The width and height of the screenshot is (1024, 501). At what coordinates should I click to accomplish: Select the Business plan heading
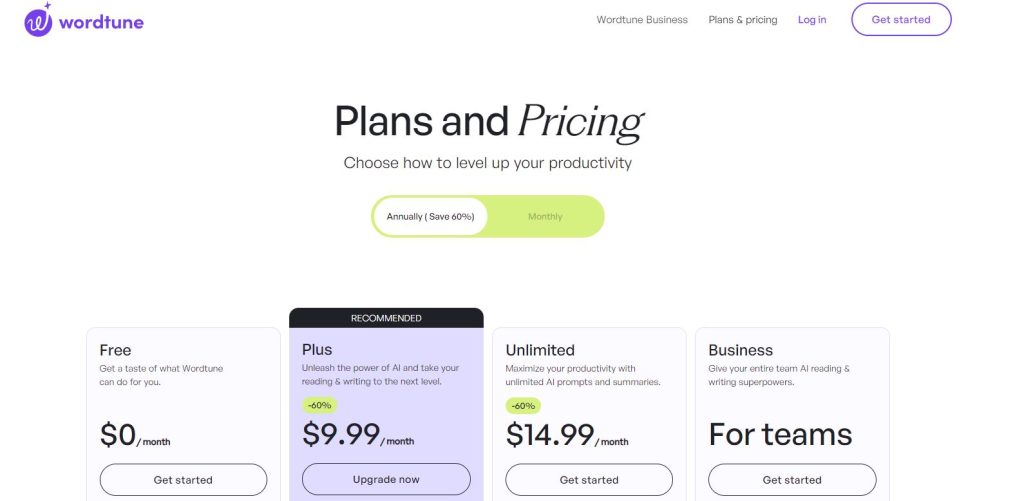(x=741, y=350)
